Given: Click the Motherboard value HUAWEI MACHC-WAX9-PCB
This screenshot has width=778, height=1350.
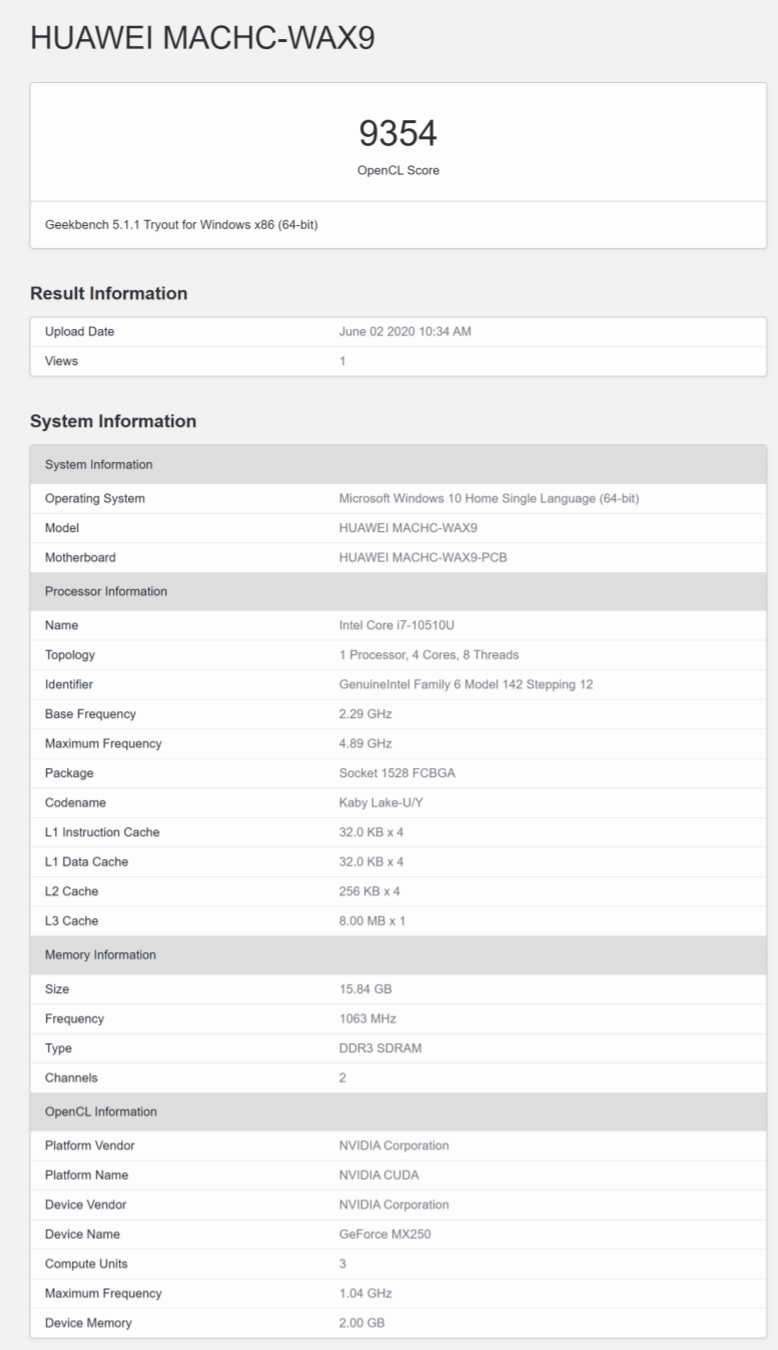Looking at the screenshot, I should (423, 557).
